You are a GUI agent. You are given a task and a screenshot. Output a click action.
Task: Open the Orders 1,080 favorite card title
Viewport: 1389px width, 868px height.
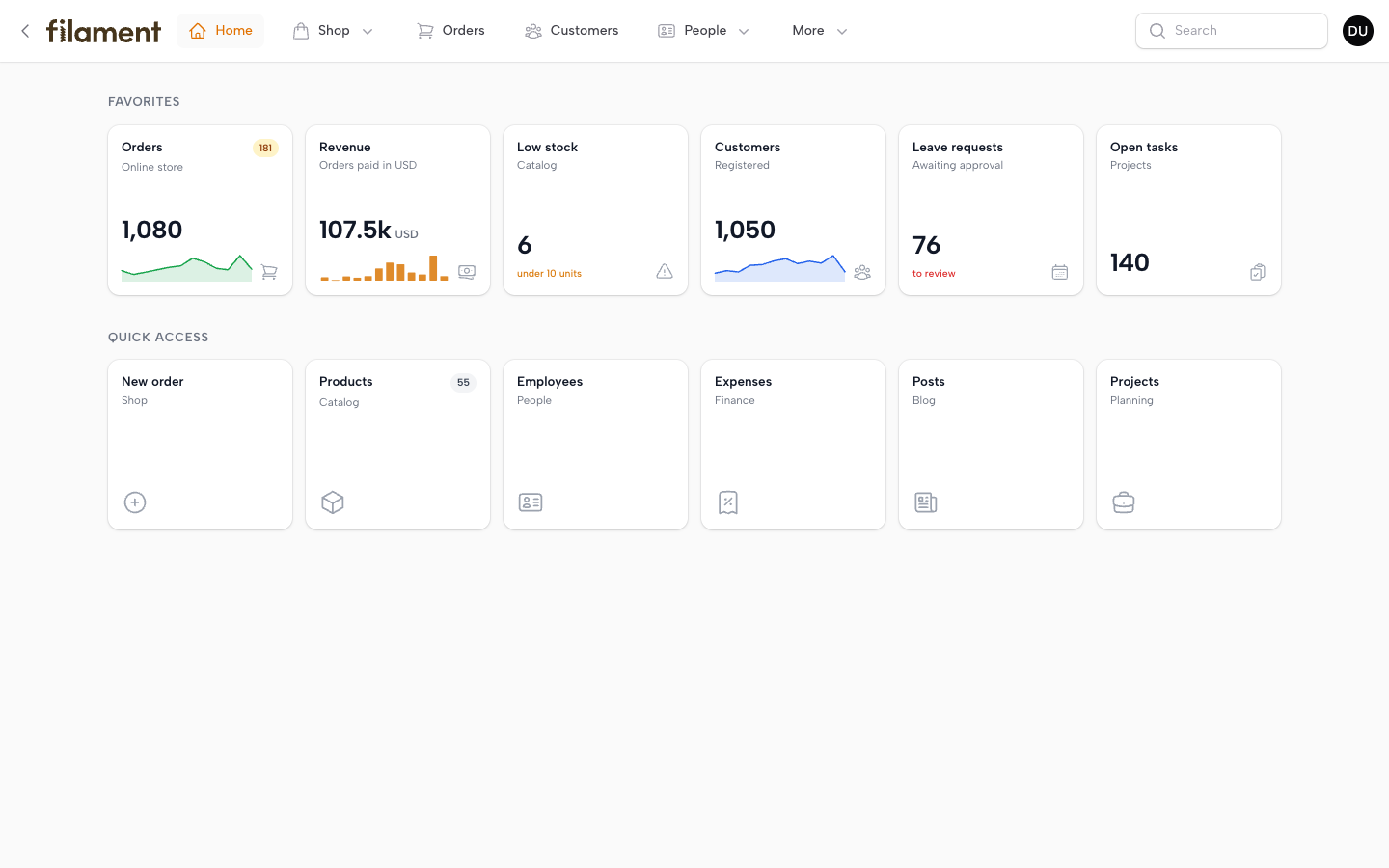142,148
